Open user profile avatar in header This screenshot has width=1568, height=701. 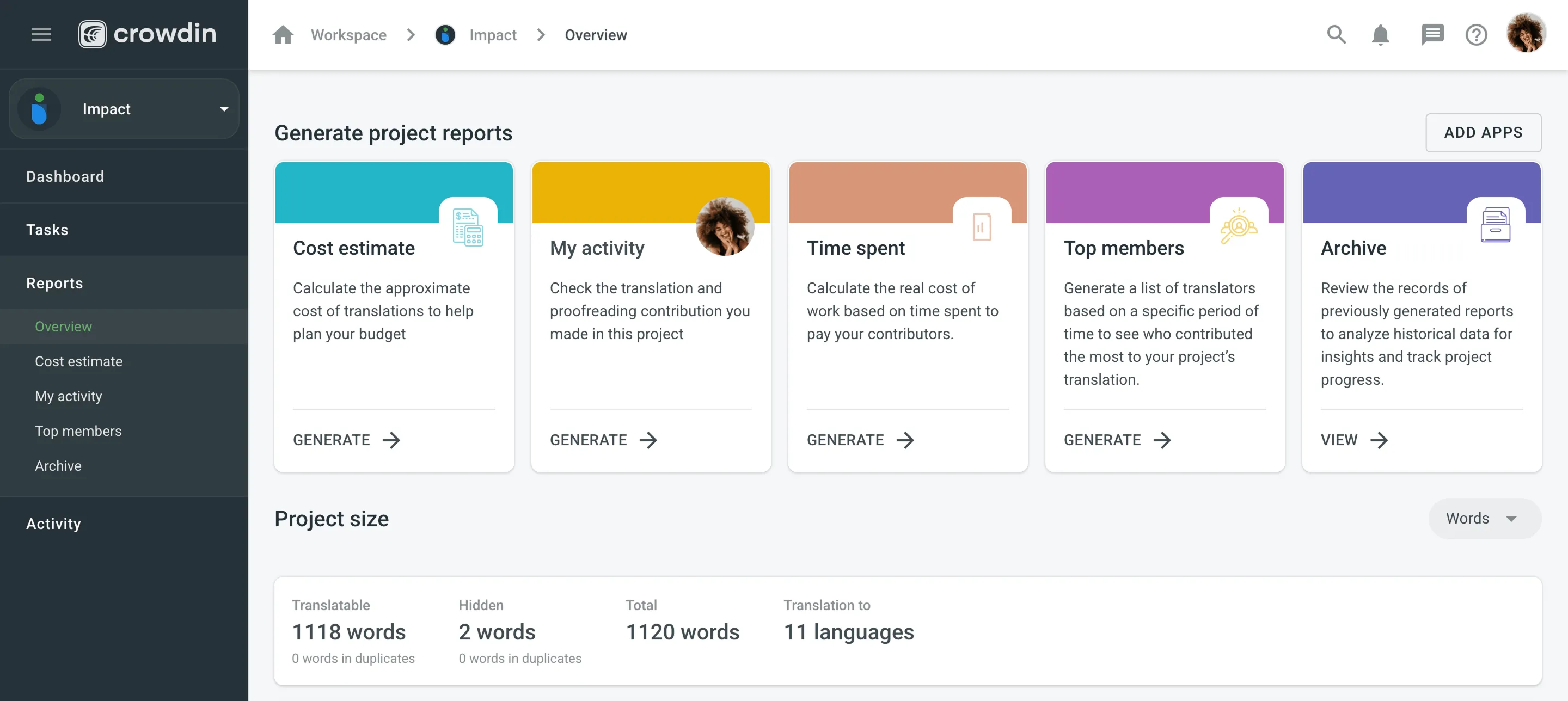pyautogui.click(x=1526, y=33)
